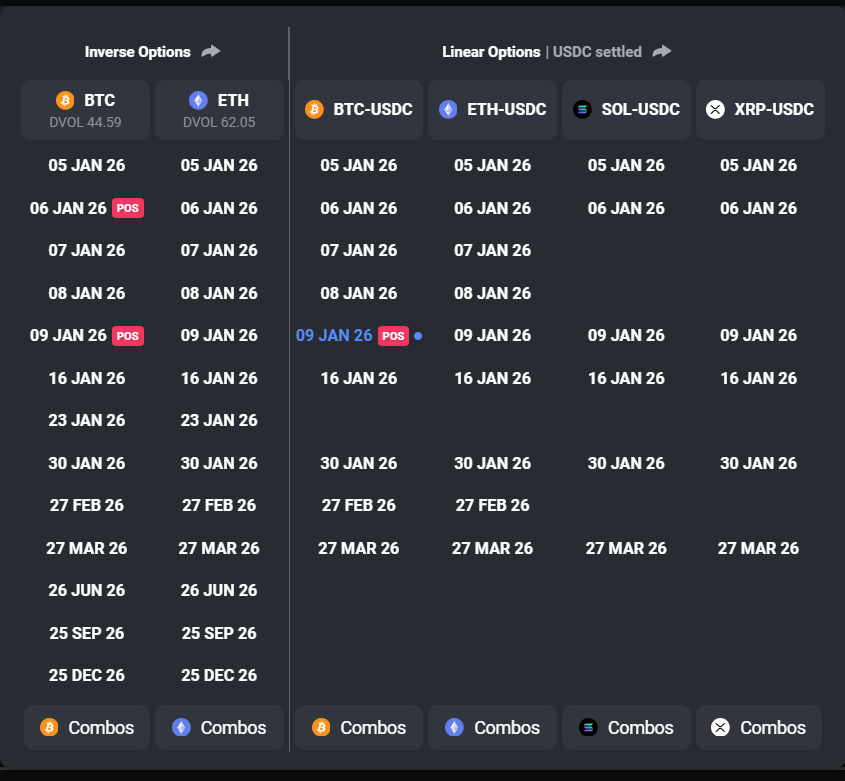This screenshot has height=781, width=845.
Task: Open SOL-USDC Combos
Action: pos(626,728)
